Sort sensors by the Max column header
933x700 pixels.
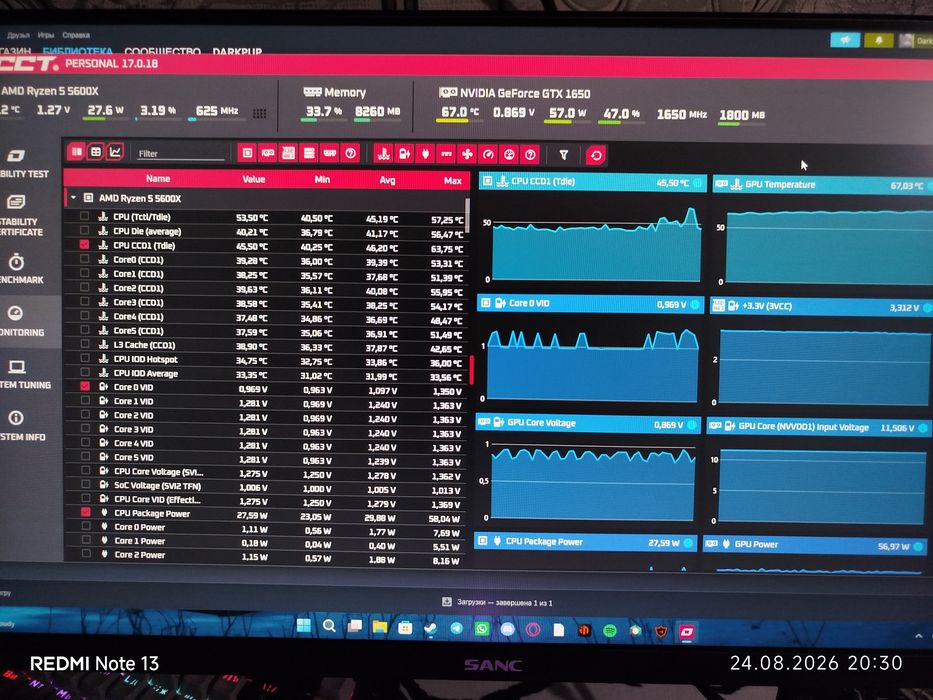[x=452, y=180]
